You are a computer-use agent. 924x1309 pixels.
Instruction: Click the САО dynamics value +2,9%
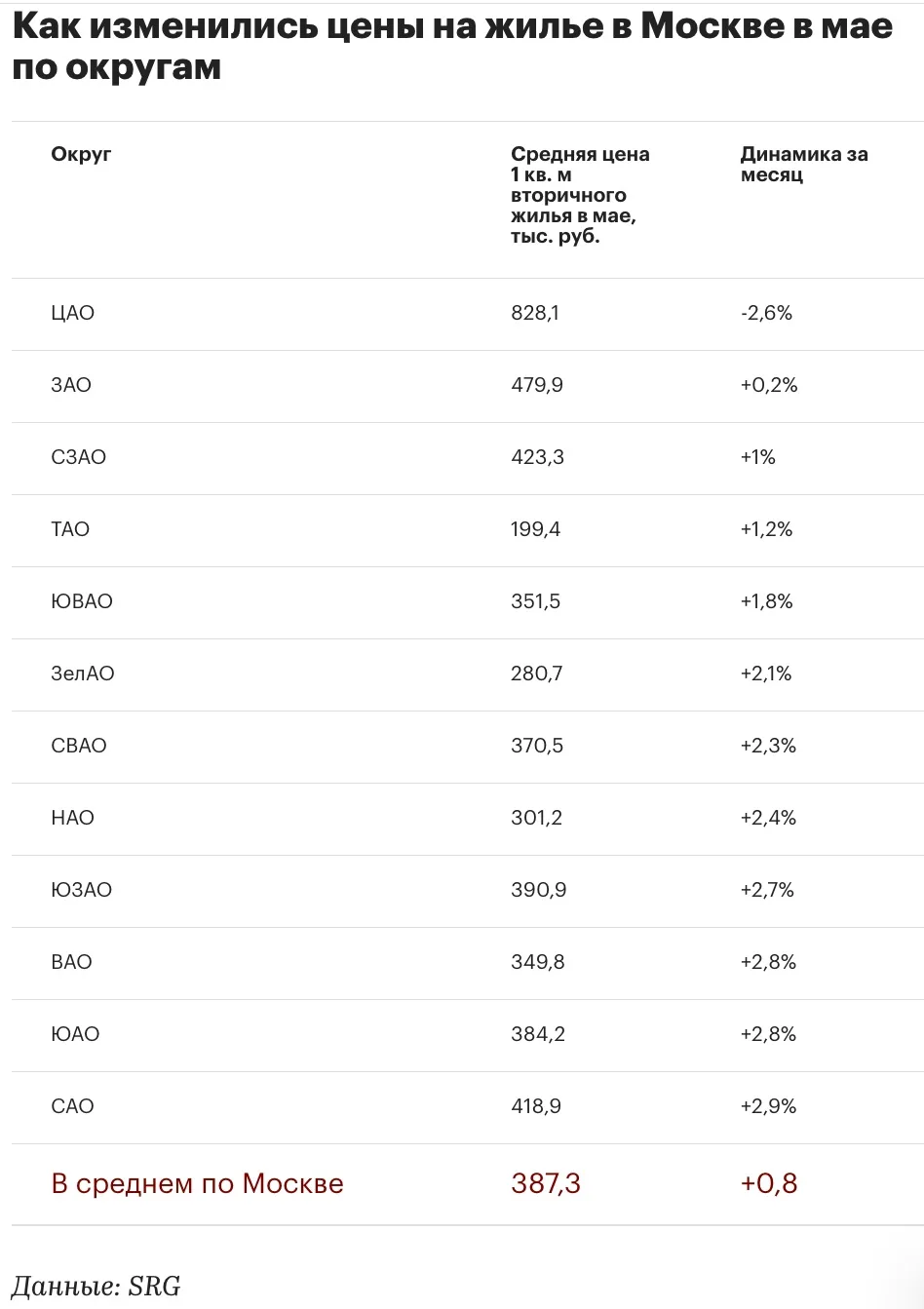pos(768,1106)
